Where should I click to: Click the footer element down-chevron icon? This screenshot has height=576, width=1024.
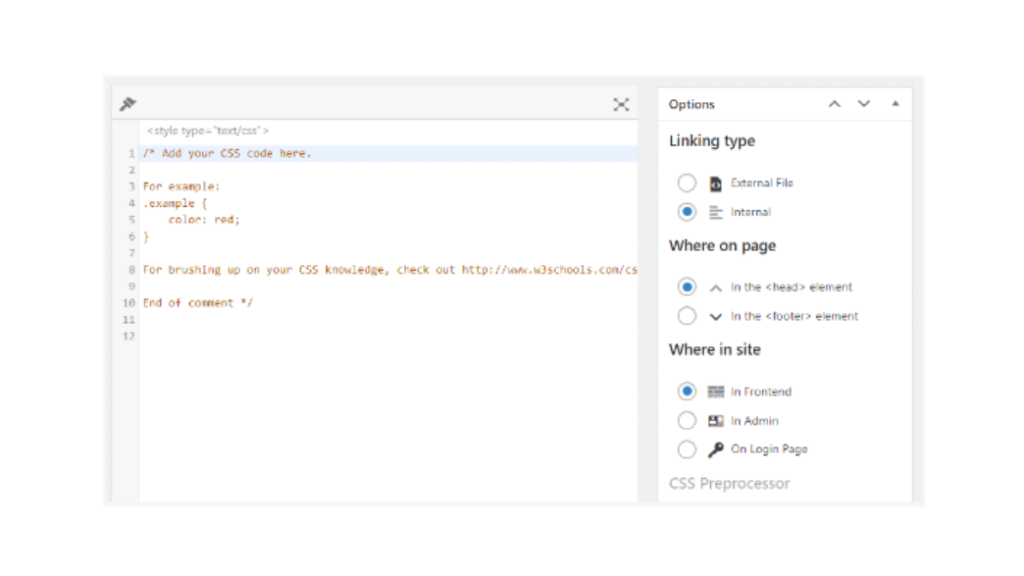coord(716,317)
